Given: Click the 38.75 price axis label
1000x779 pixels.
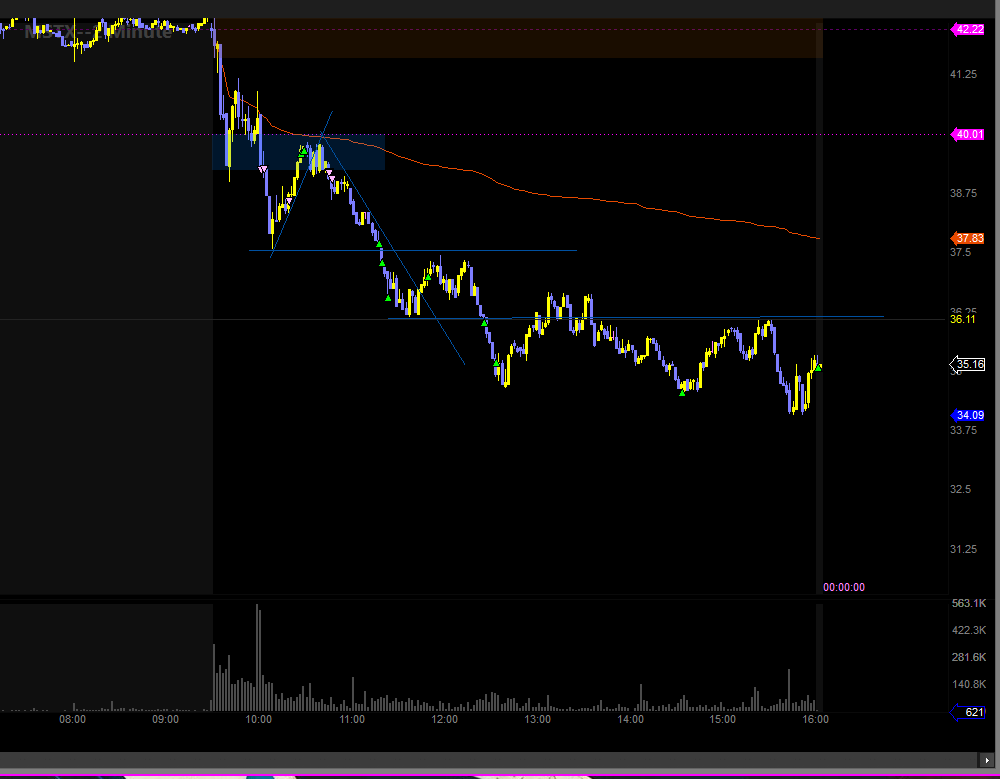Looking at the screenshot, I should pyautogui.click(x=963, y=193).
